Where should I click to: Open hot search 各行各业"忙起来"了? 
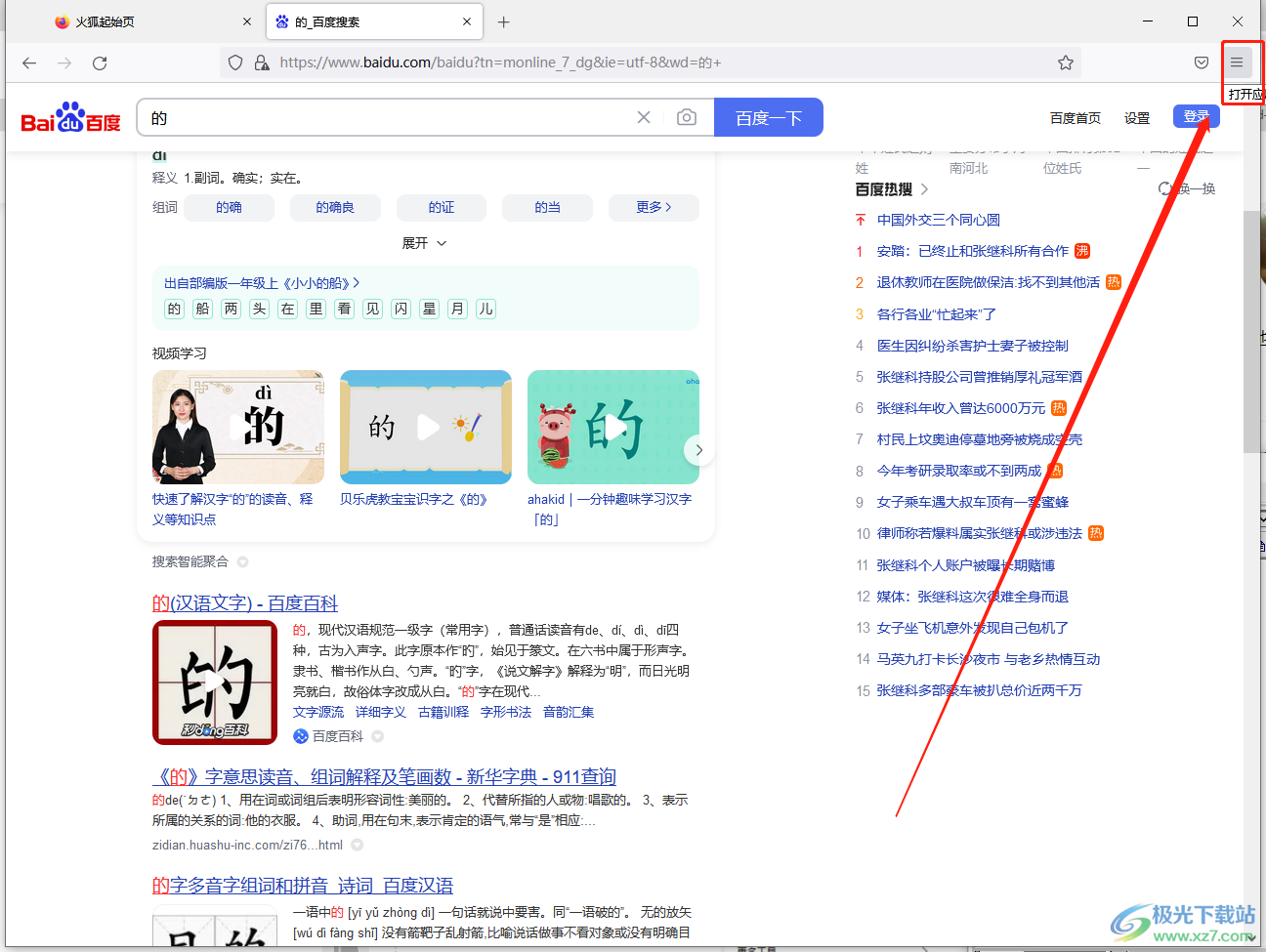(936, 313)
